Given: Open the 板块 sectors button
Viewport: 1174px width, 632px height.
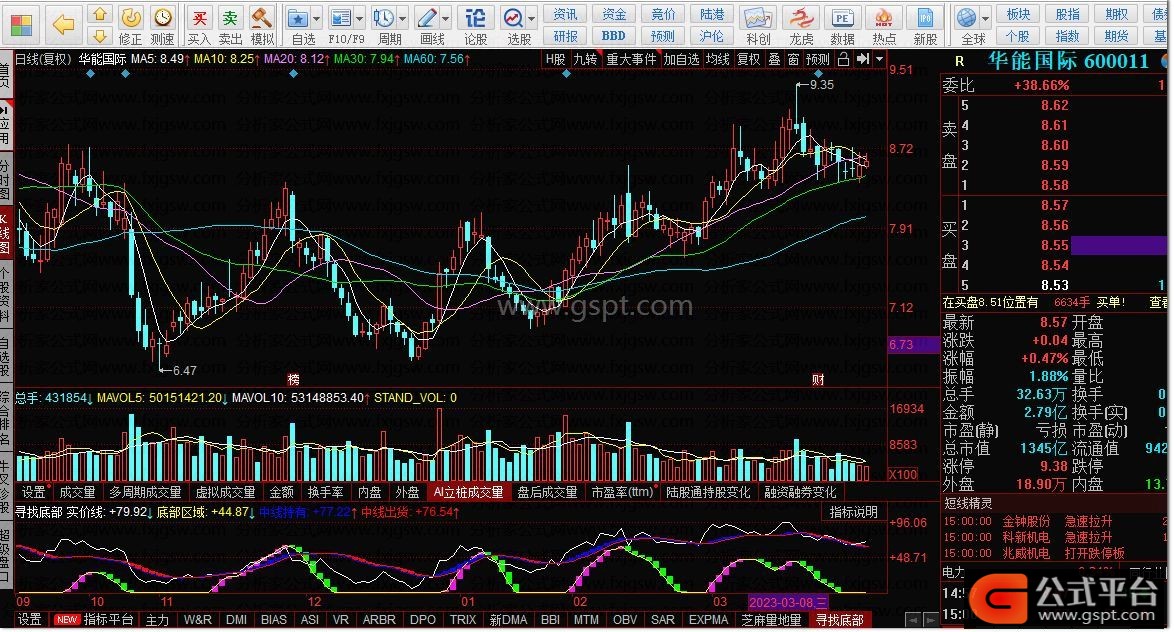Looking at the screenshot, I should (x=1018, y=14).
